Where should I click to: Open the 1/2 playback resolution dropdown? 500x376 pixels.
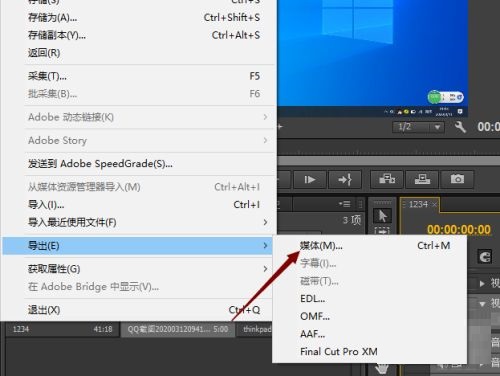[x=418, y=127]
